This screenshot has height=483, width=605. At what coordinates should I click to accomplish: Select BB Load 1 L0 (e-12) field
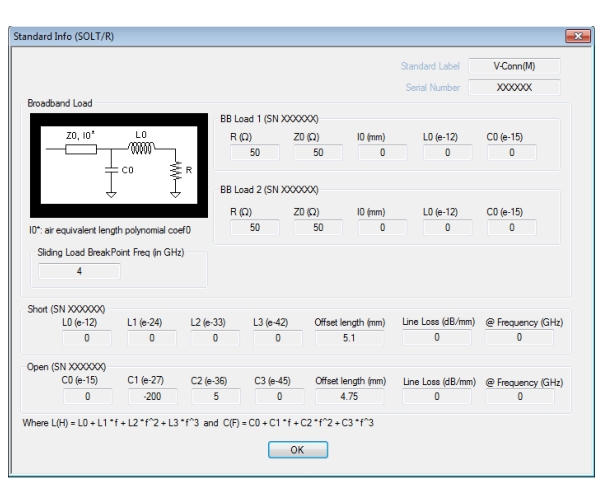coord(448,152)
